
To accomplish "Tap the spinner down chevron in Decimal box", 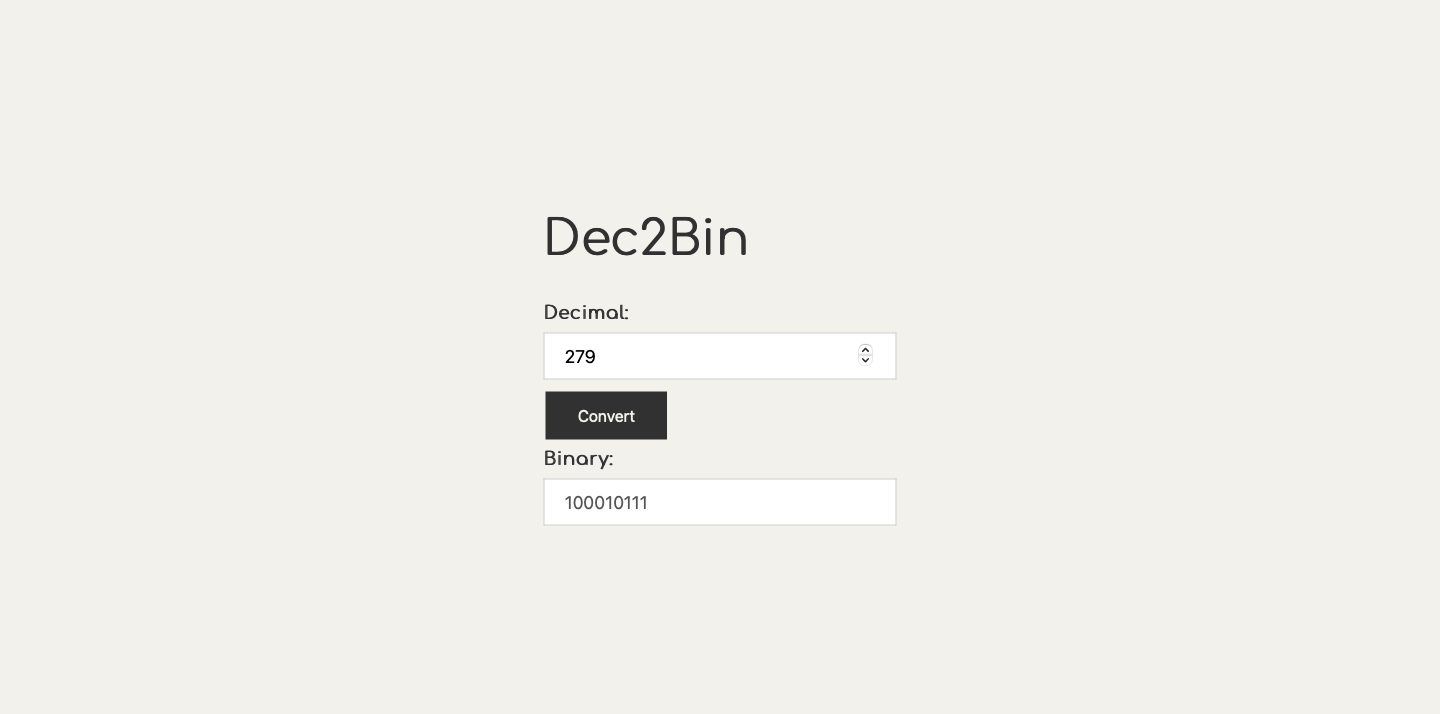I will (x=866, y=360).
